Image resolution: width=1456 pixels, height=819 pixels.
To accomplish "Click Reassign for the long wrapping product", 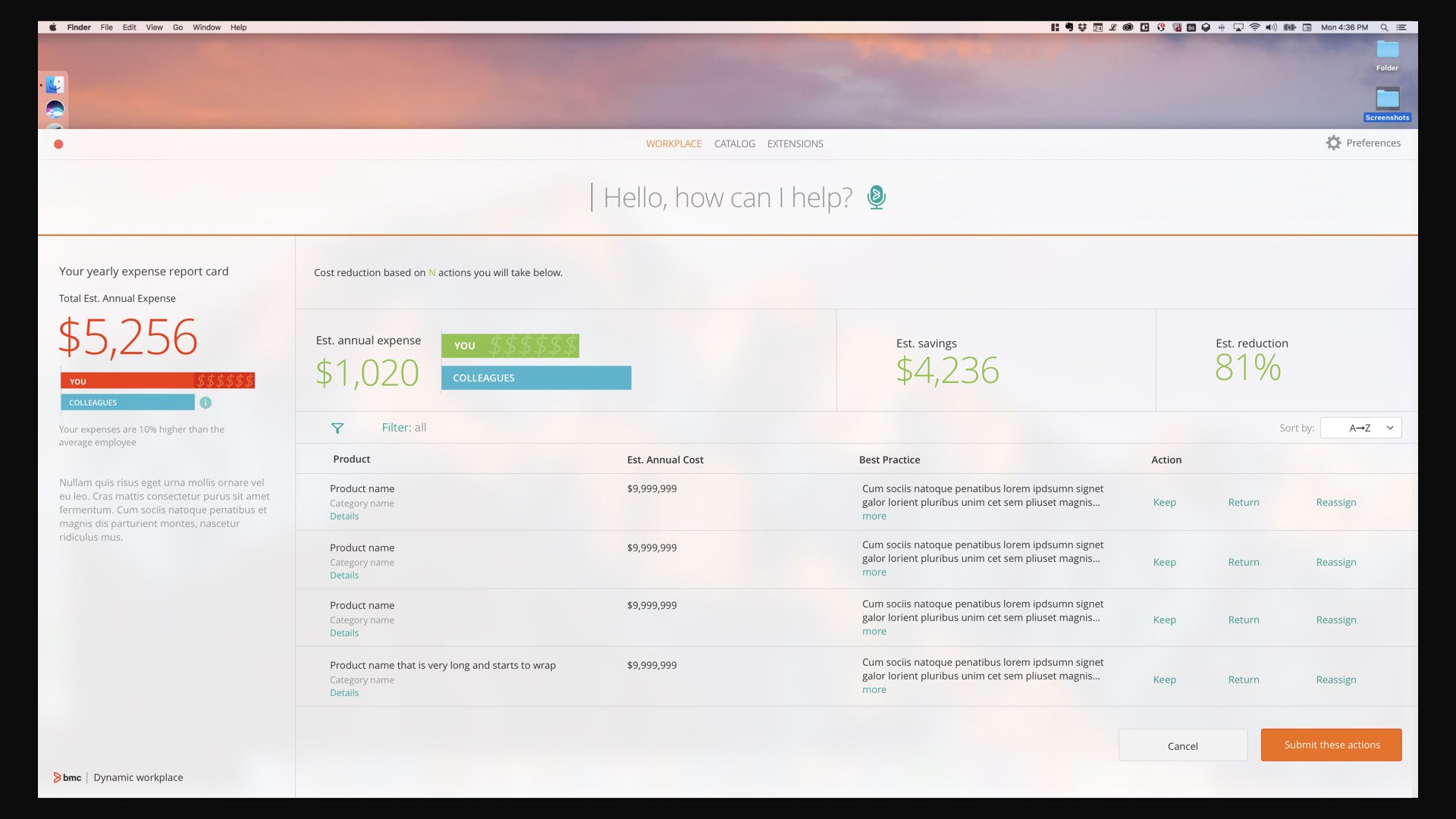I will tap(1336, 679).
